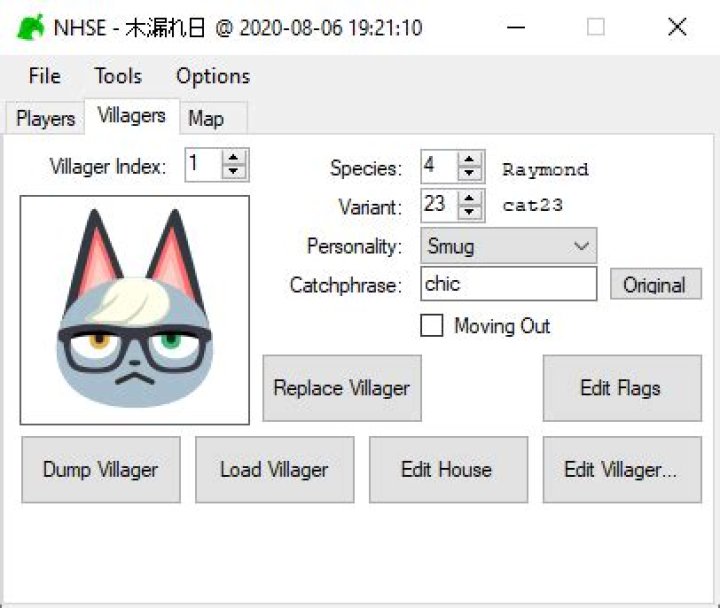Image resolution: width=720 pixels, height=608 pixels.
Task: Decrease the Variant value
Action: pos(469,212)
